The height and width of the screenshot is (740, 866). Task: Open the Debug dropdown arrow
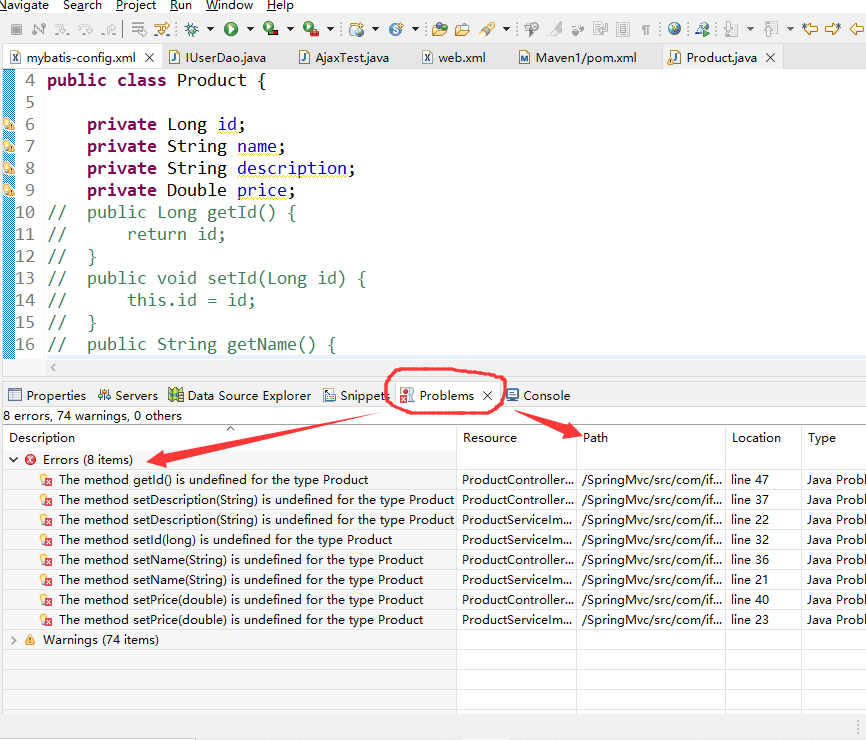(210, 29)
